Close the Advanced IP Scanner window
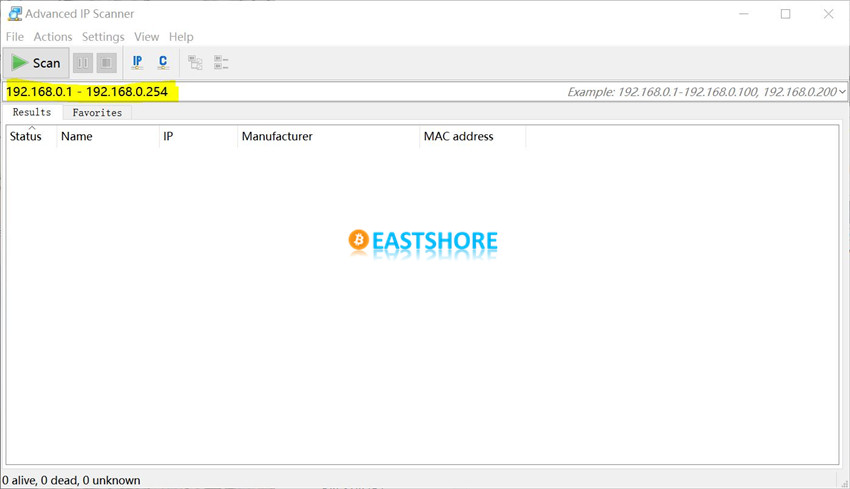This screenshot has width=850, height=489. tap(828, 14)
